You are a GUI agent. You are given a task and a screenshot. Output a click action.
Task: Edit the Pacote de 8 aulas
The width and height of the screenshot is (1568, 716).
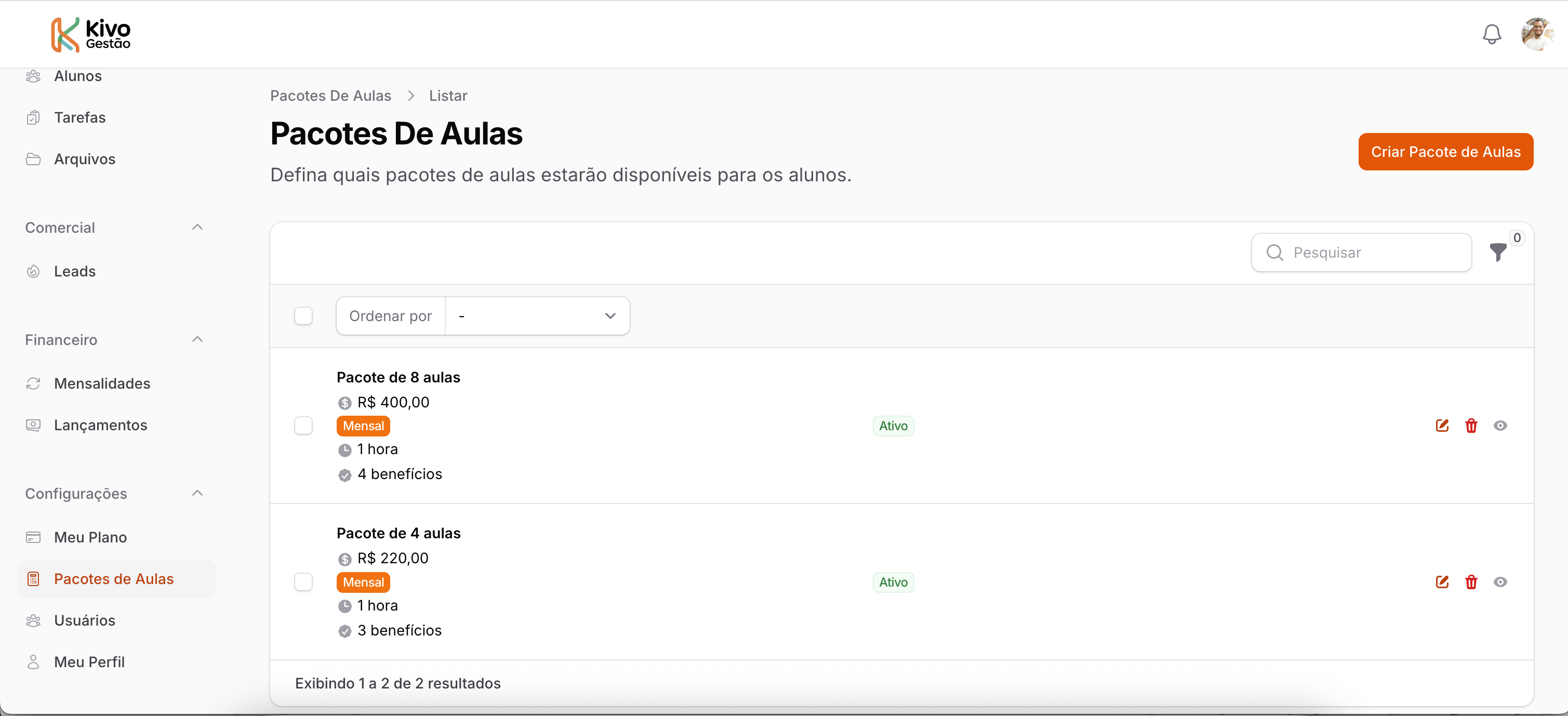[1442, 426]
